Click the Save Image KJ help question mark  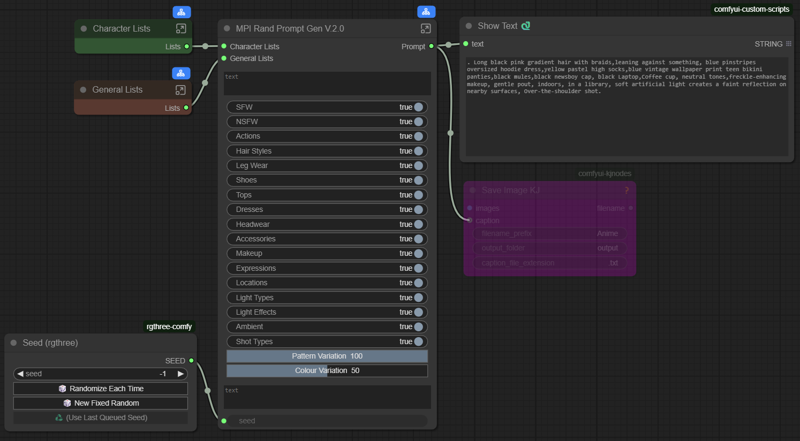tap(627, 189)
